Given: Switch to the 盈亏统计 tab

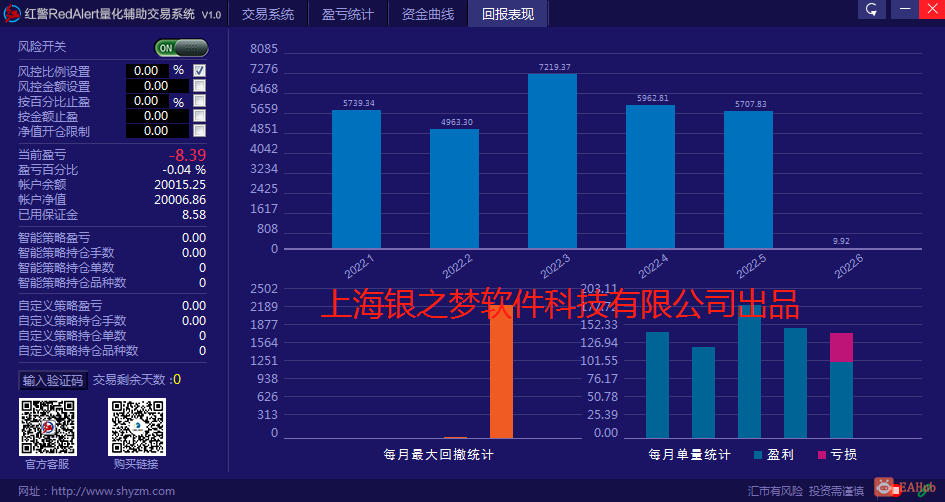Looking at the screenshot, I should coord(348,14).
